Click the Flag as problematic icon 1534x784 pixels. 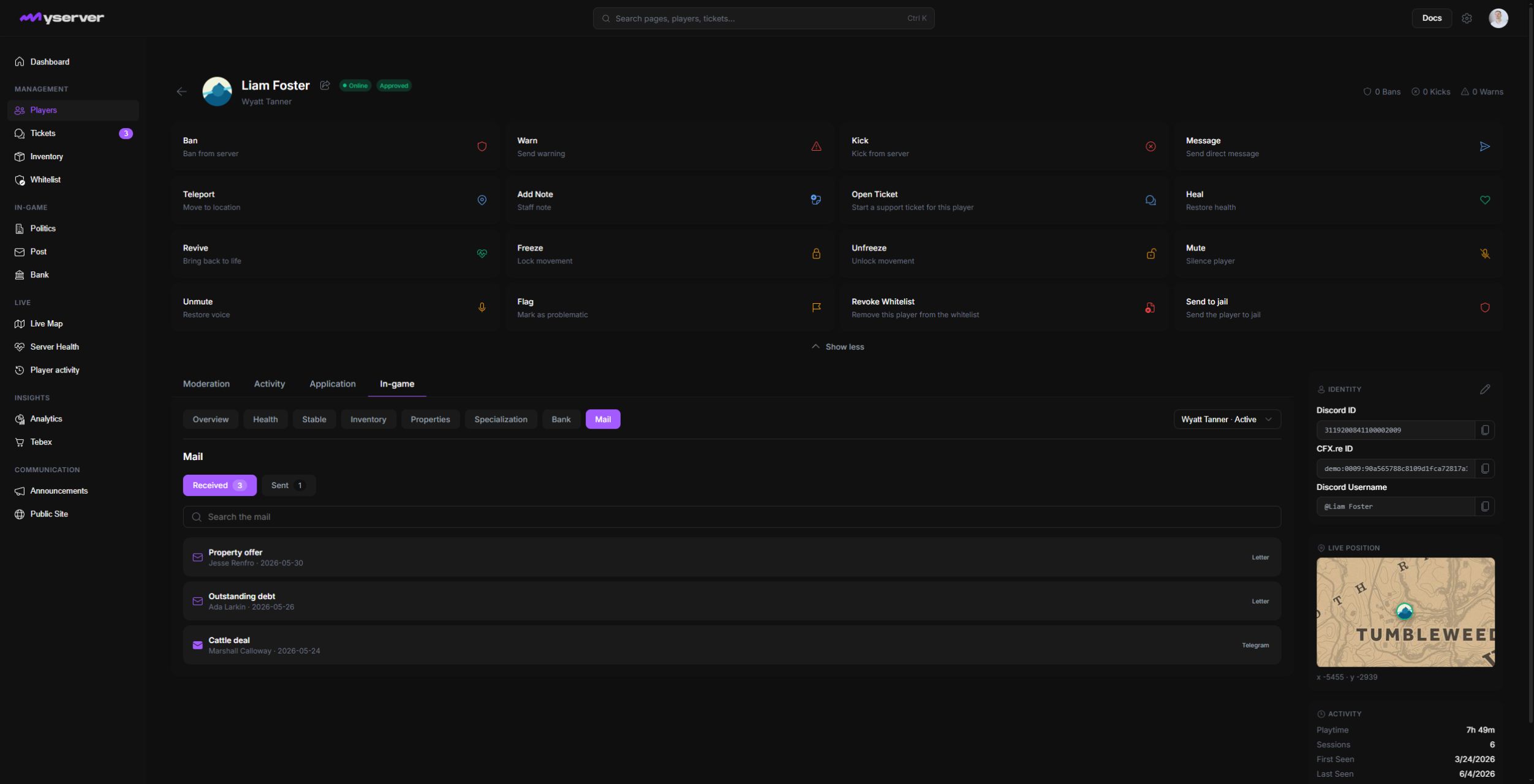coord(816,307)
